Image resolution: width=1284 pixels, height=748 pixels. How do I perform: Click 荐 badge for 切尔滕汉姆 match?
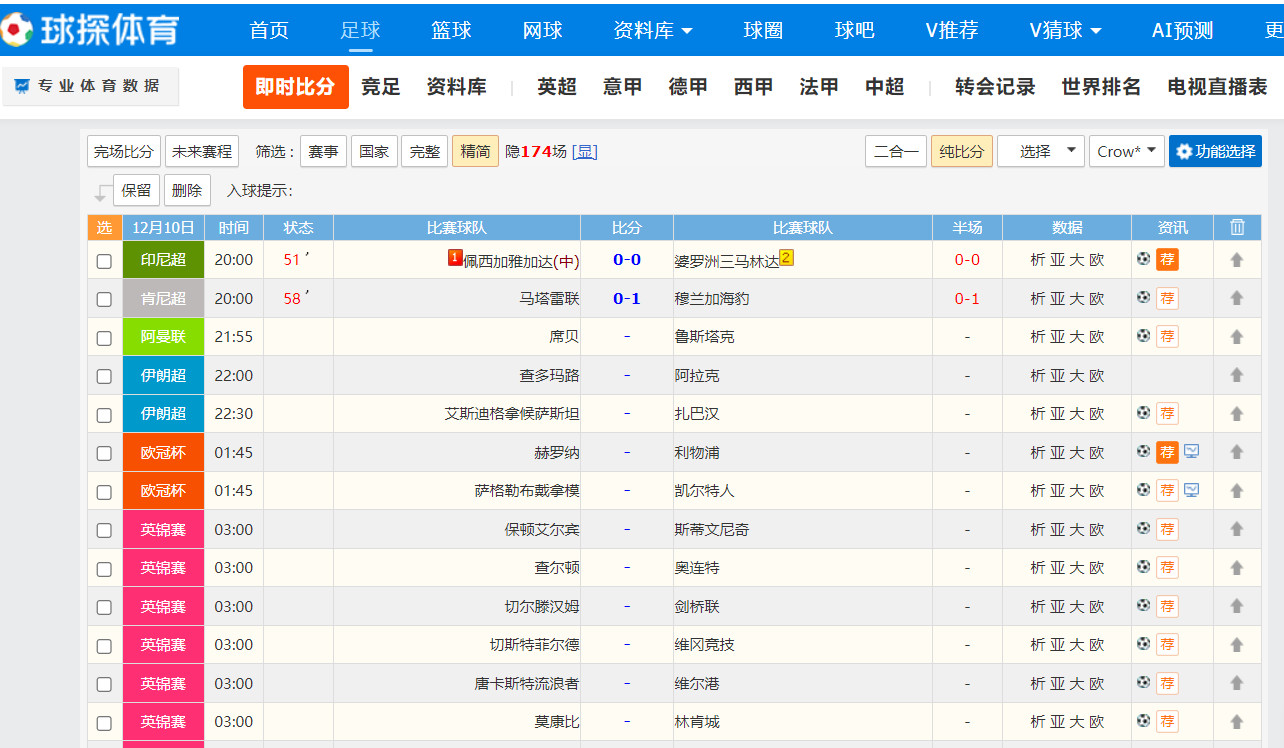(x=1167, y=606)
